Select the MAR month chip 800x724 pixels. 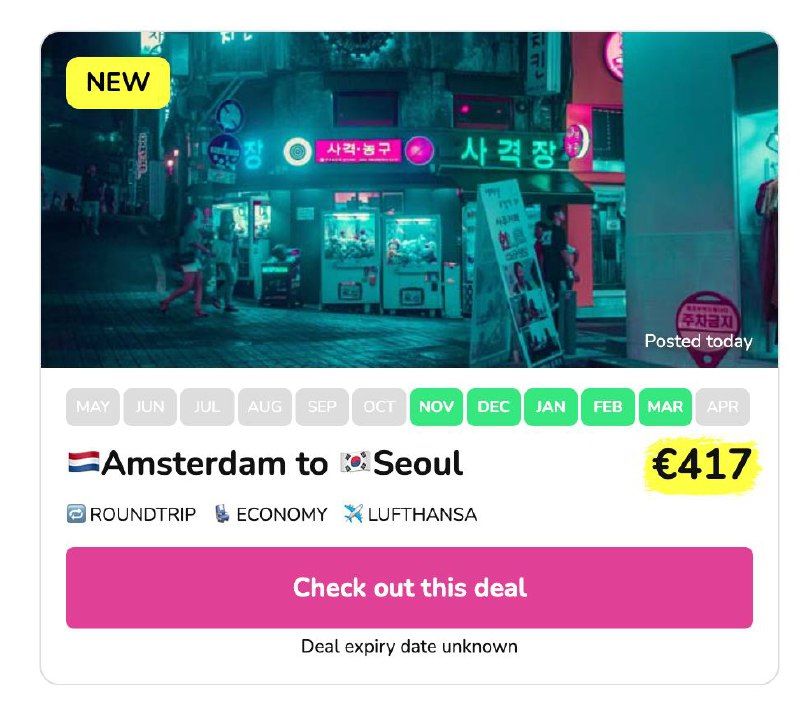click(x=665, y=407)
